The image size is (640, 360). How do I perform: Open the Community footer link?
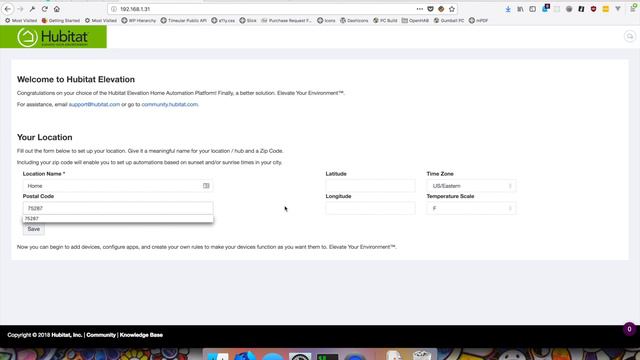tap(101, 335)
